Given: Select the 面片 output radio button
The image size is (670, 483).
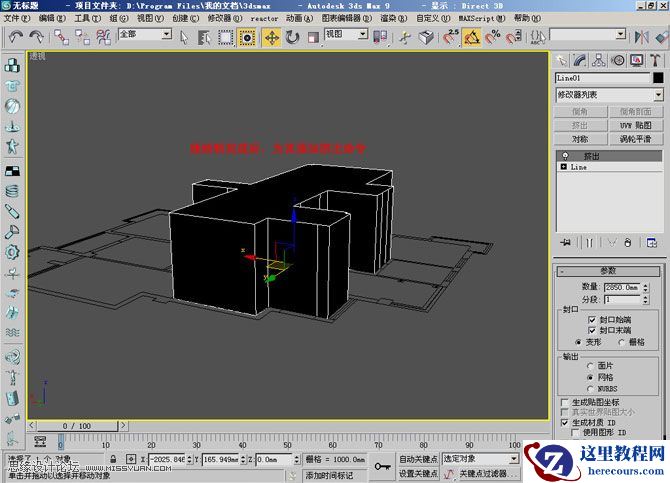Looking at the screenshot, I should coord(591,366).
